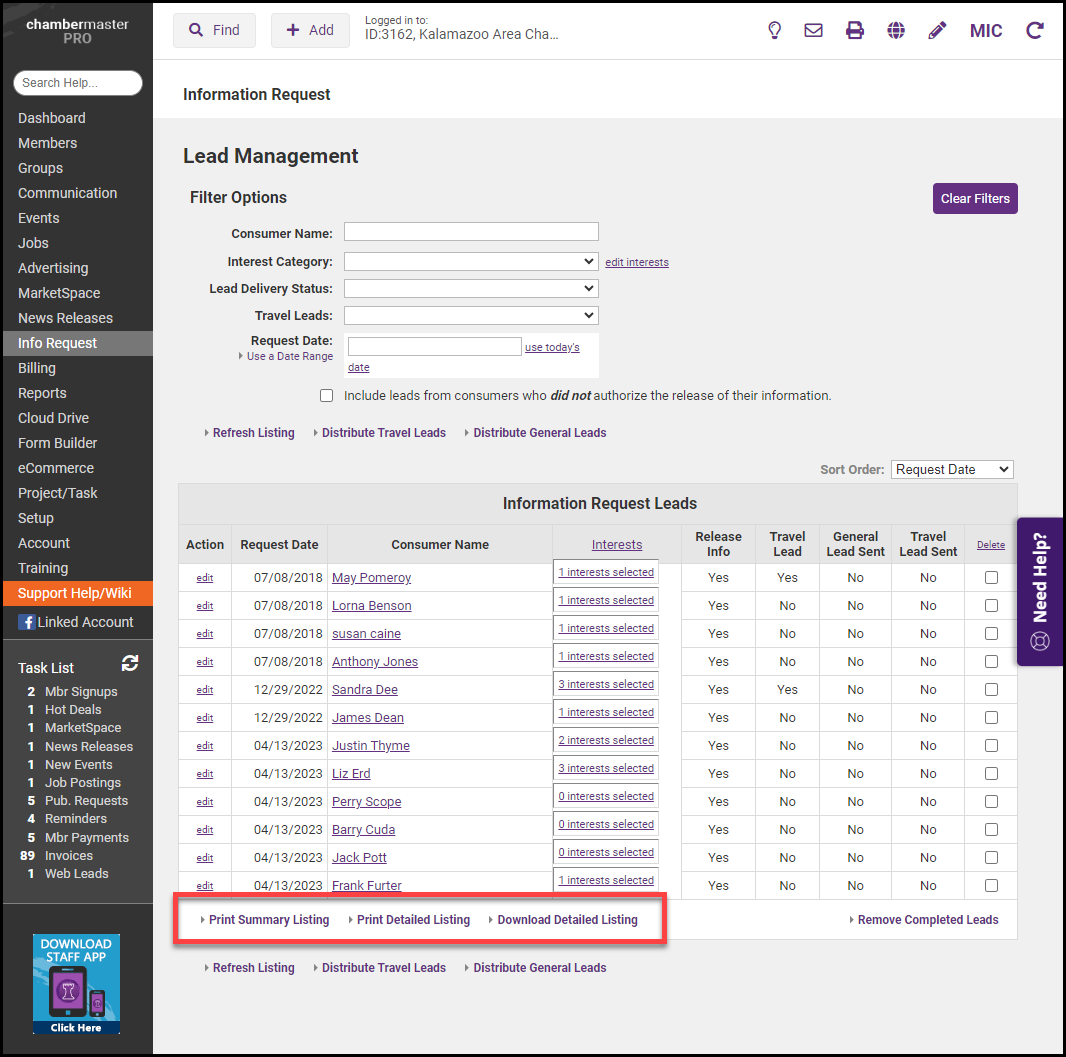1066x1057 pixels.
Task: Open Facebook Linked Account
Action: 76,622
